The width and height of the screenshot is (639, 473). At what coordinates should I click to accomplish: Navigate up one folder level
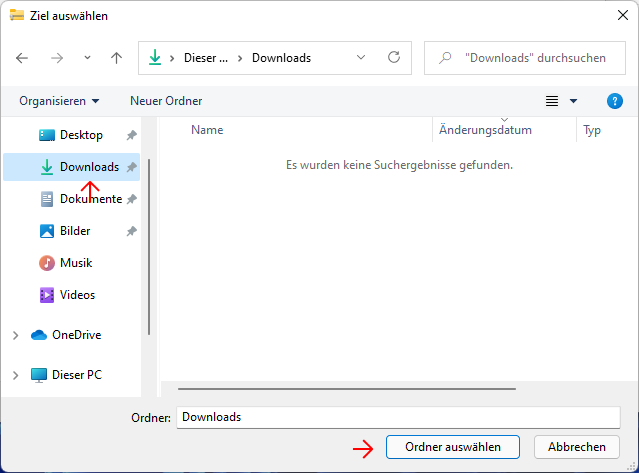(x=117, y=58)
